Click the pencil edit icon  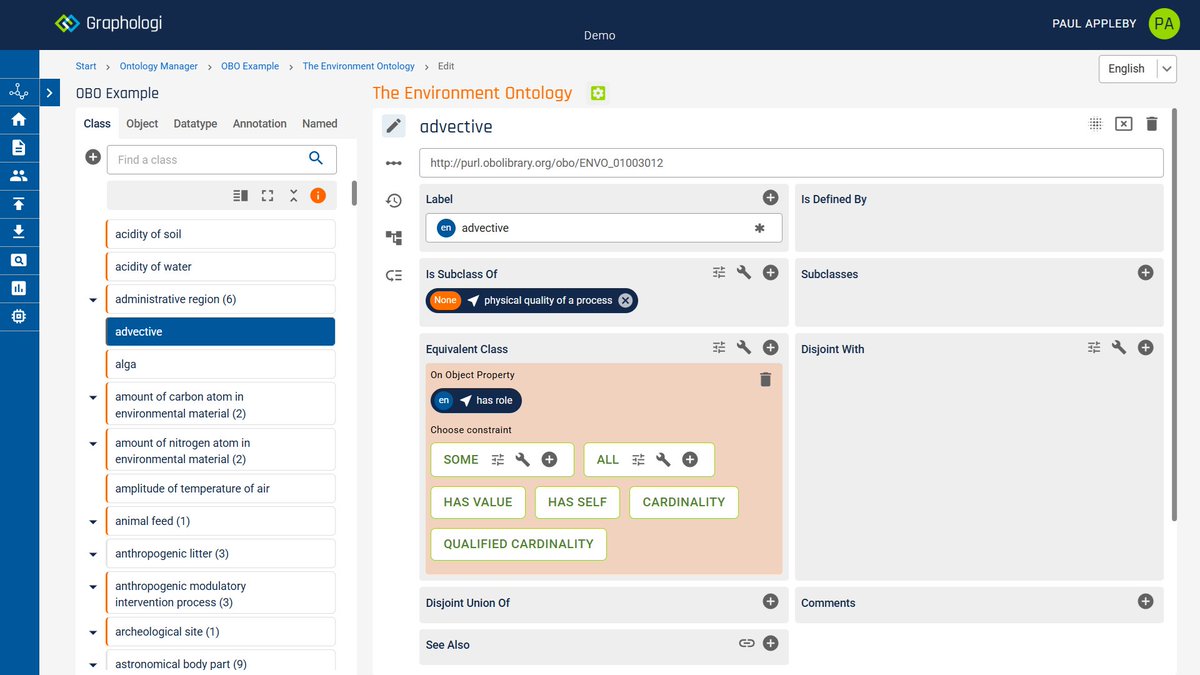394,126
